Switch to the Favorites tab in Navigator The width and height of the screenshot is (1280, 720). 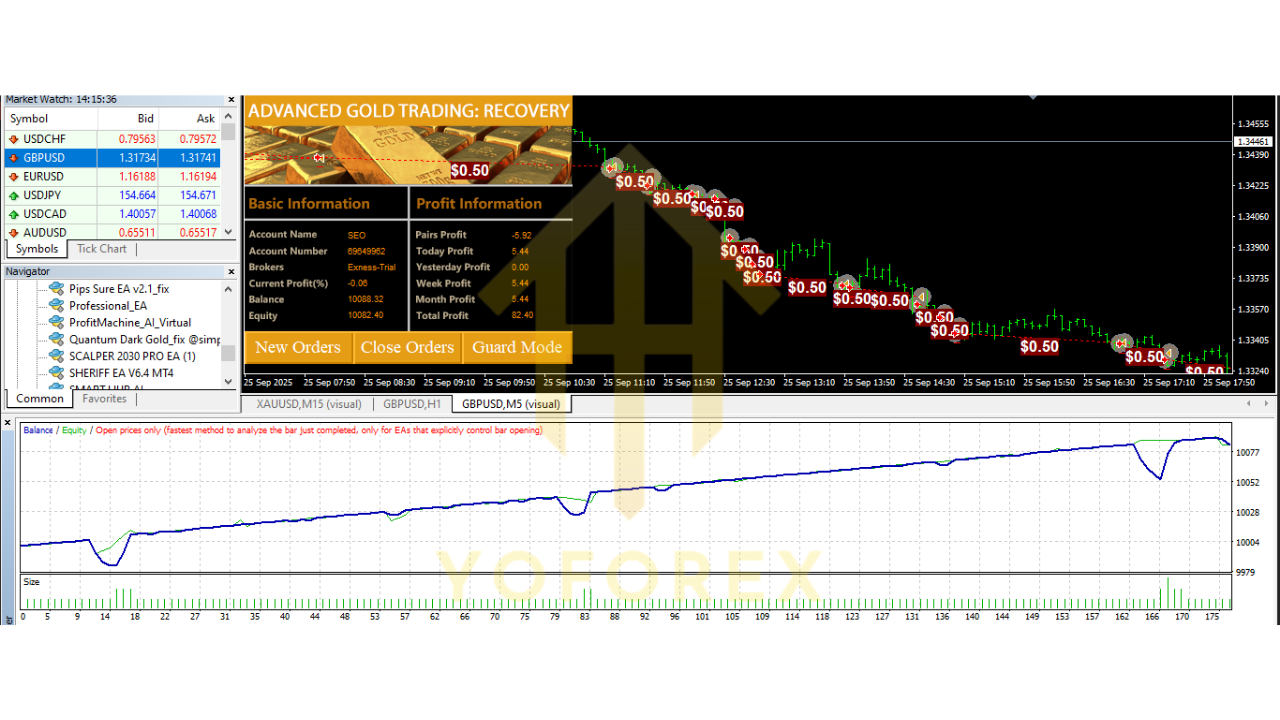(x=104, y=398)
